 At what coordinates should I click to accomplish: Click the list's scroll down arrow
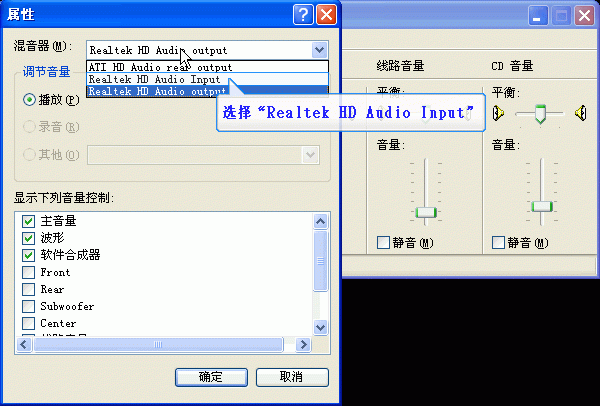(320, 328)
